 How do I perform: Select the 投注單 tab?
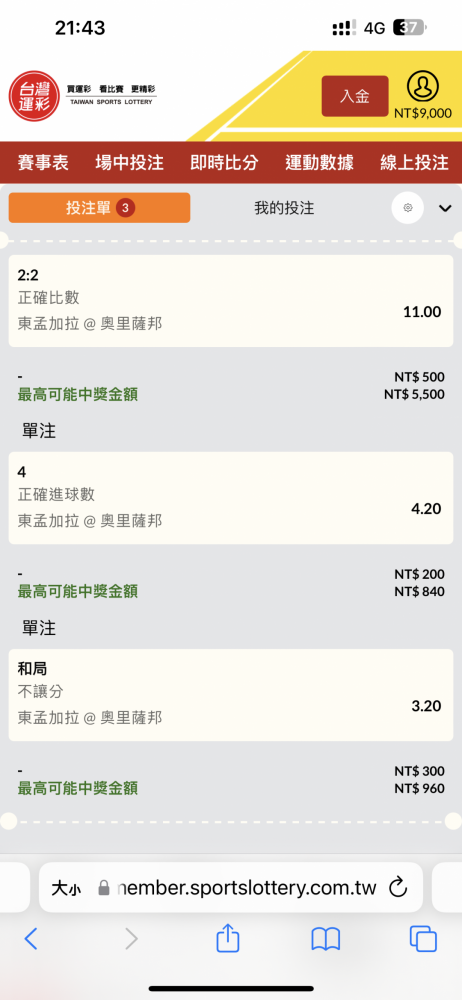100,208
